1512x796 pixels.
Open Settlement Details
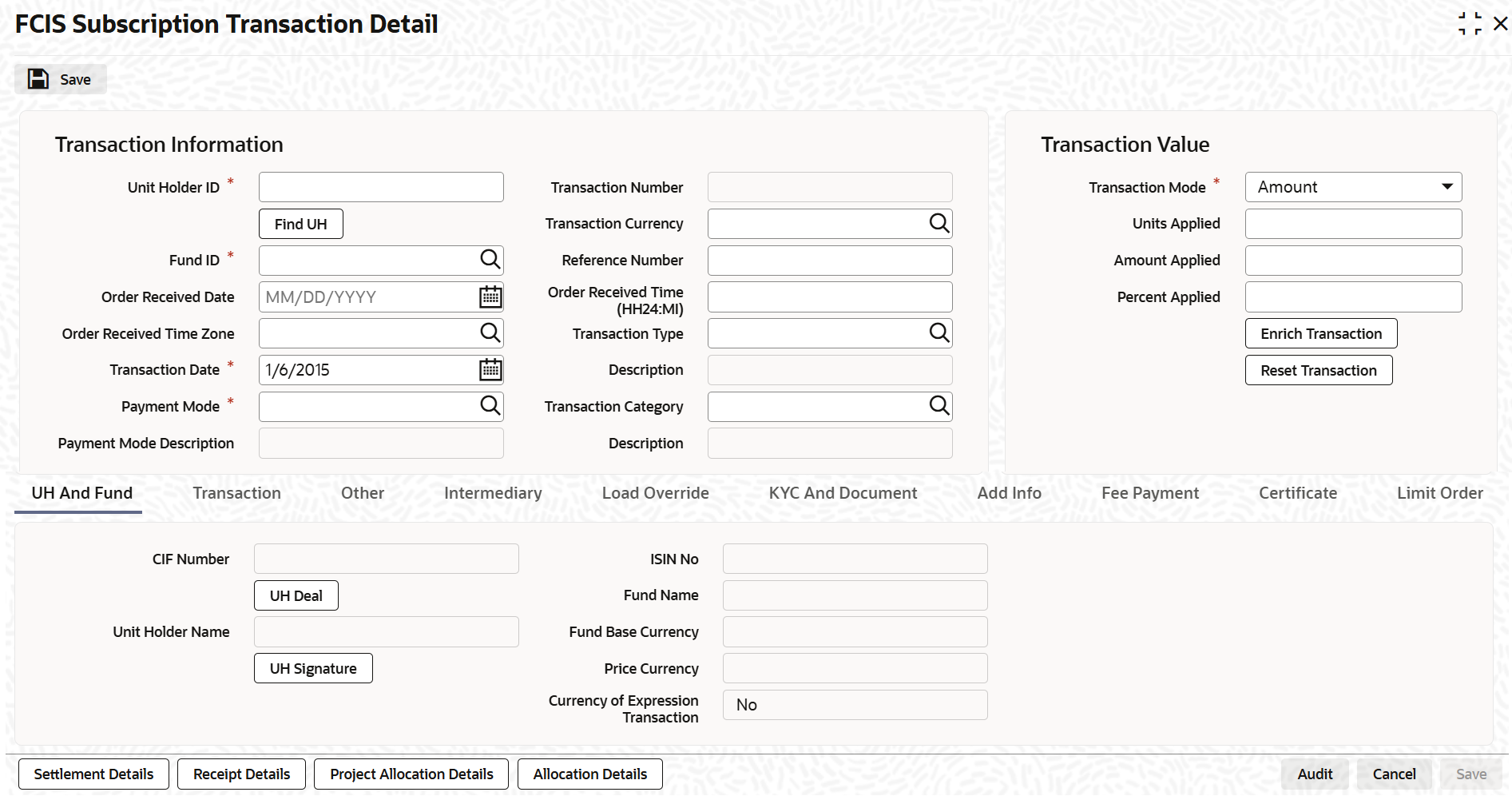coord(93,774)
